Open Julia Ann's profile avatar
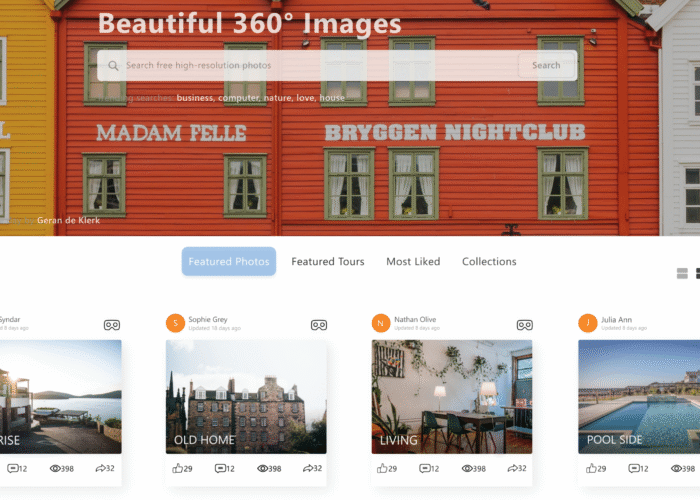Screen dimensions: 700x500 587,323
